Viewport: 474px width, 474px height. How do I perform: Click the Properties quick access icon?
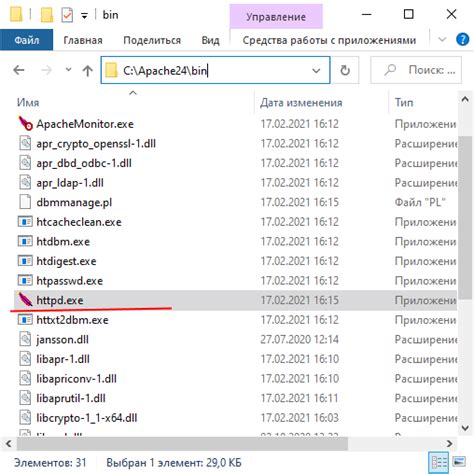(x=67, y=15)
